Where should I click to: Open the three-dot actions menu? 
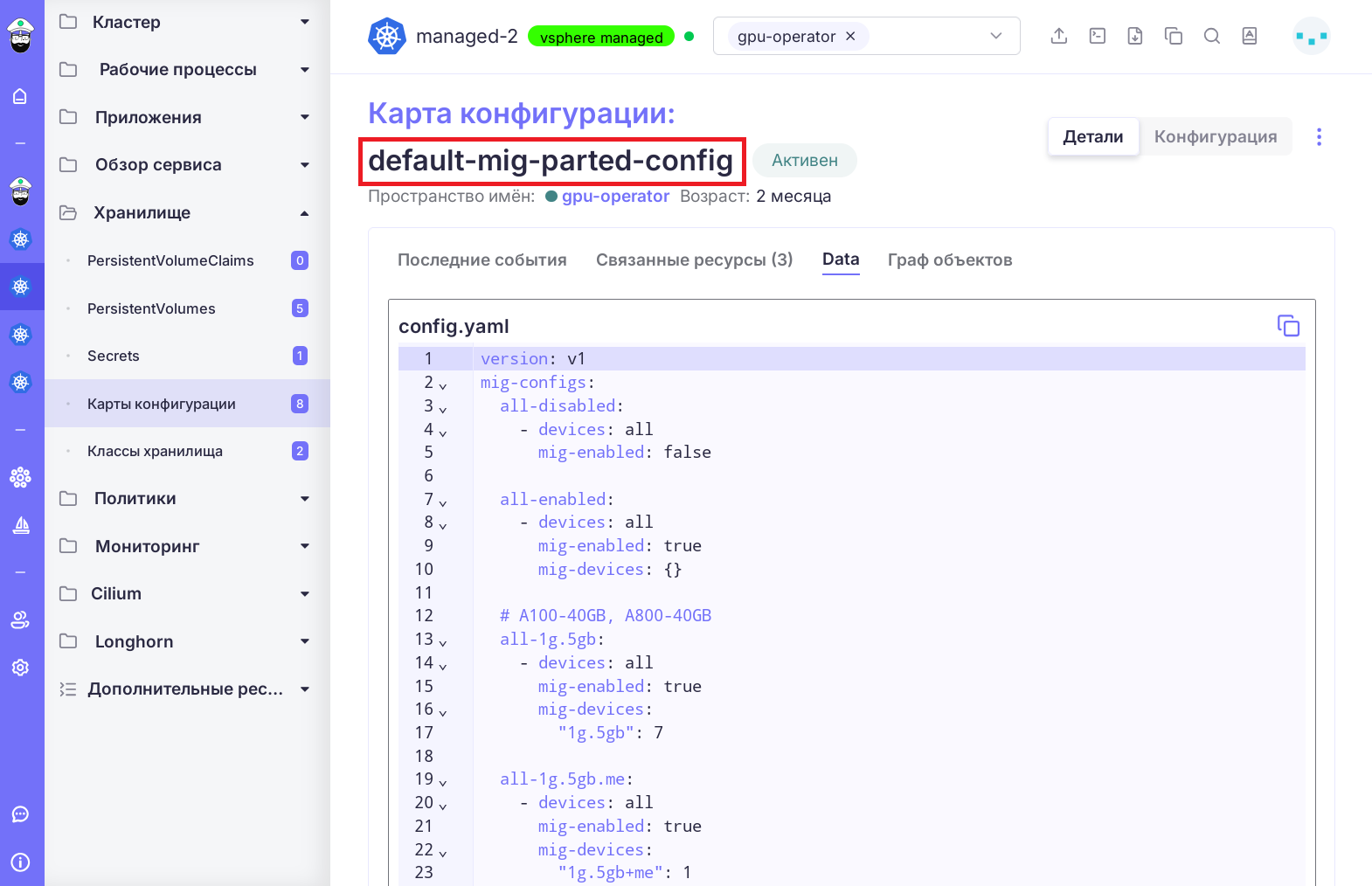pyautogui.click(x=1319, y=136)
